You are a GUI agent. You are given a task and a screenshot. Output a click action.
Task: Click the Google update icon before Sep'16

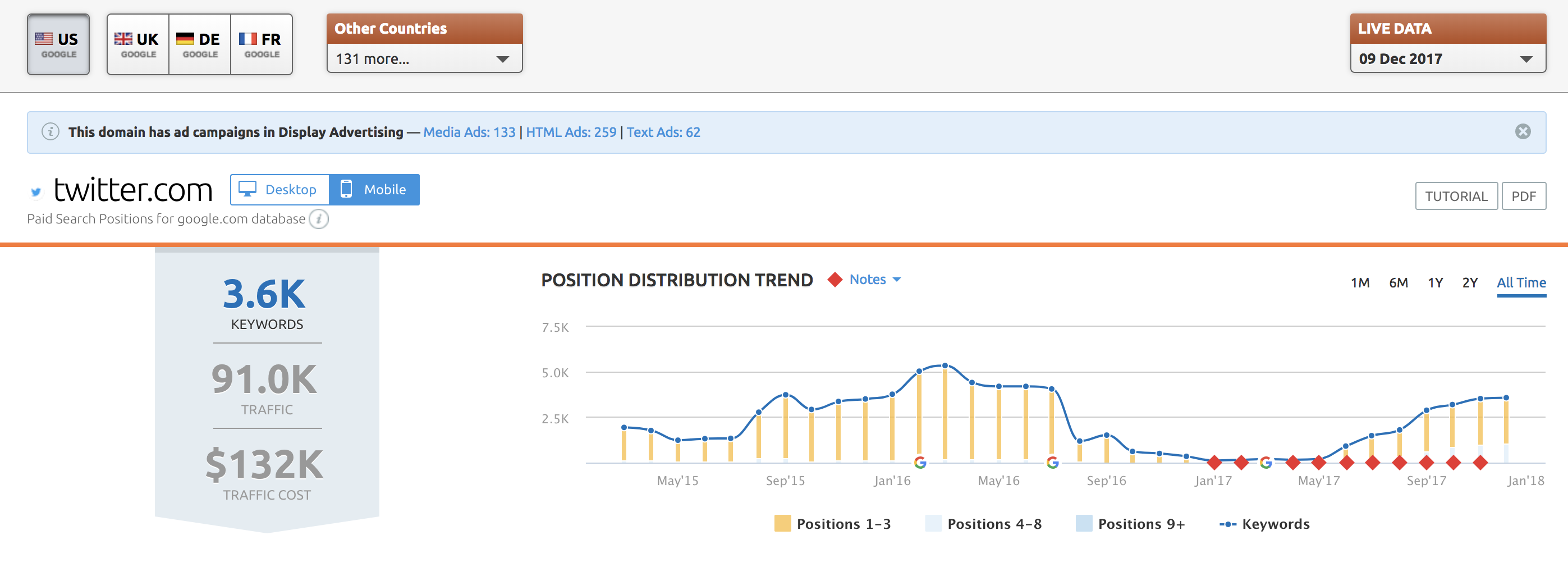[1052, 462]
